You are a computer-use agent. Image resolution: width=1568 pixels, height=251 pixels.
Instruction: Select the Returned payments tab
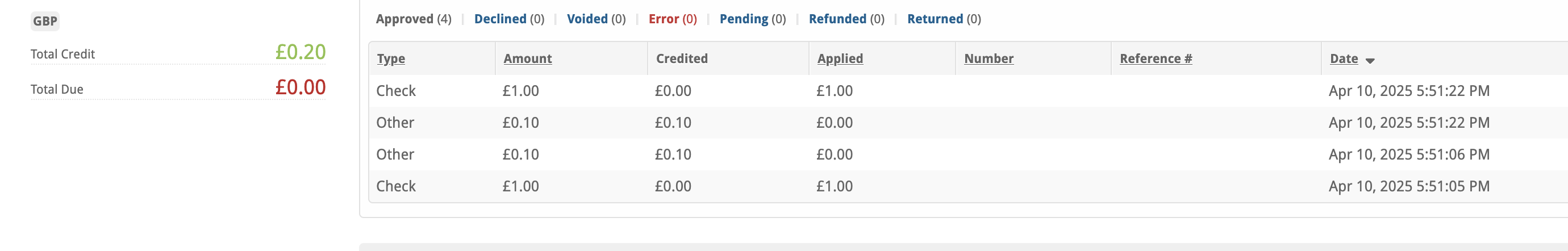pos(944,19)
